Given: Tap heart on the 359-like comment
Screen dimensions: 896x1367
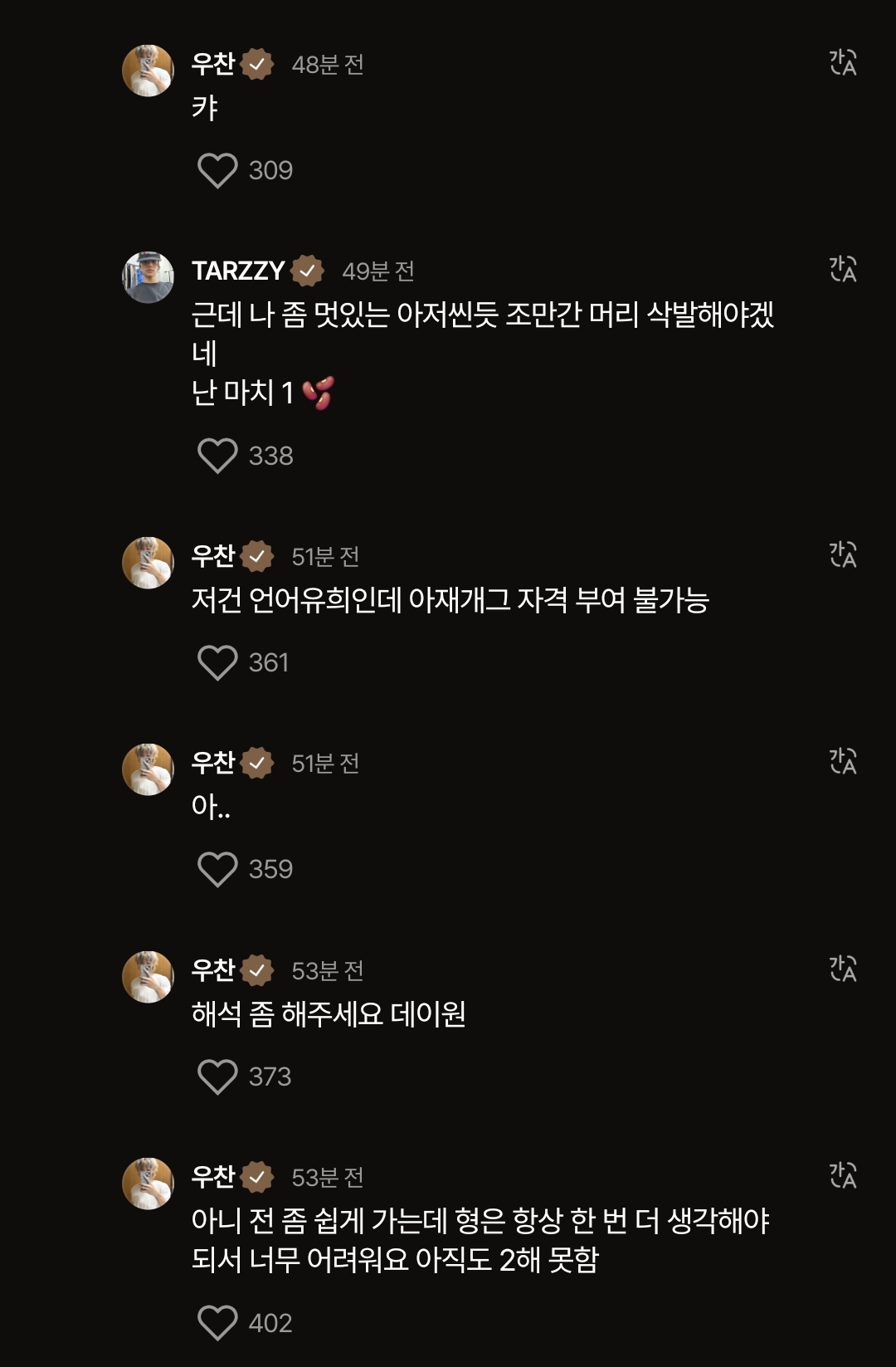Looking at the screenshot, I should tap(217, 870).
